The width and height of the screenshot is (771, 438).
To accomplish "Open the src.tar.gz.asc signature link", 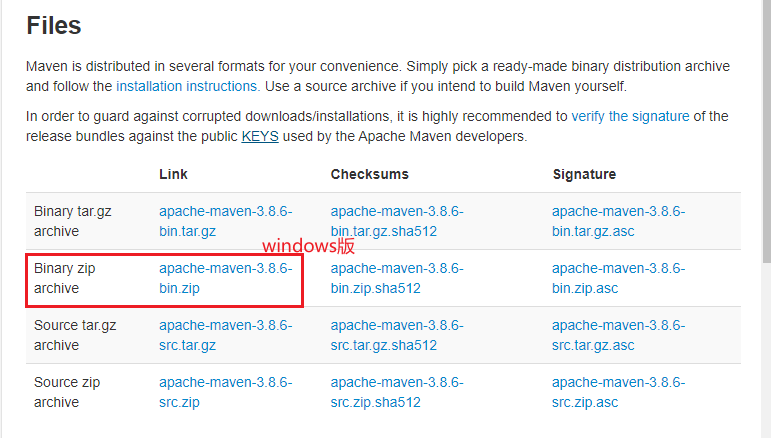I will point(618,335).
